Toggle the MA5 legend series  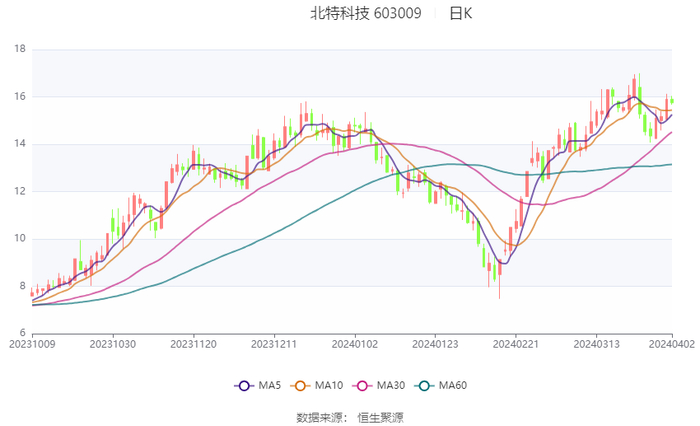pos(257,386)
